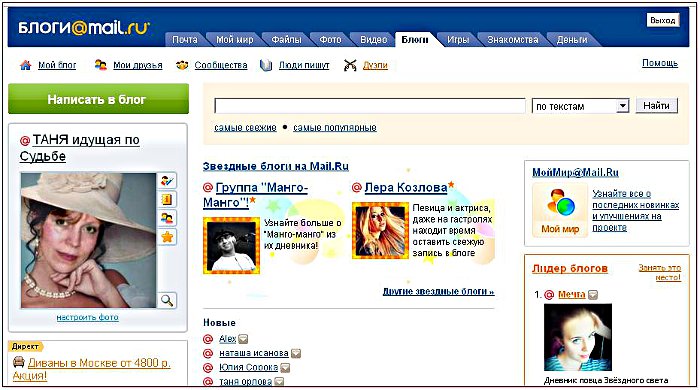This screenshot has height=390, width=700.
Task: Click the top icon beside the profile photo
Action: pyautogui.click(x=167, y=181)
